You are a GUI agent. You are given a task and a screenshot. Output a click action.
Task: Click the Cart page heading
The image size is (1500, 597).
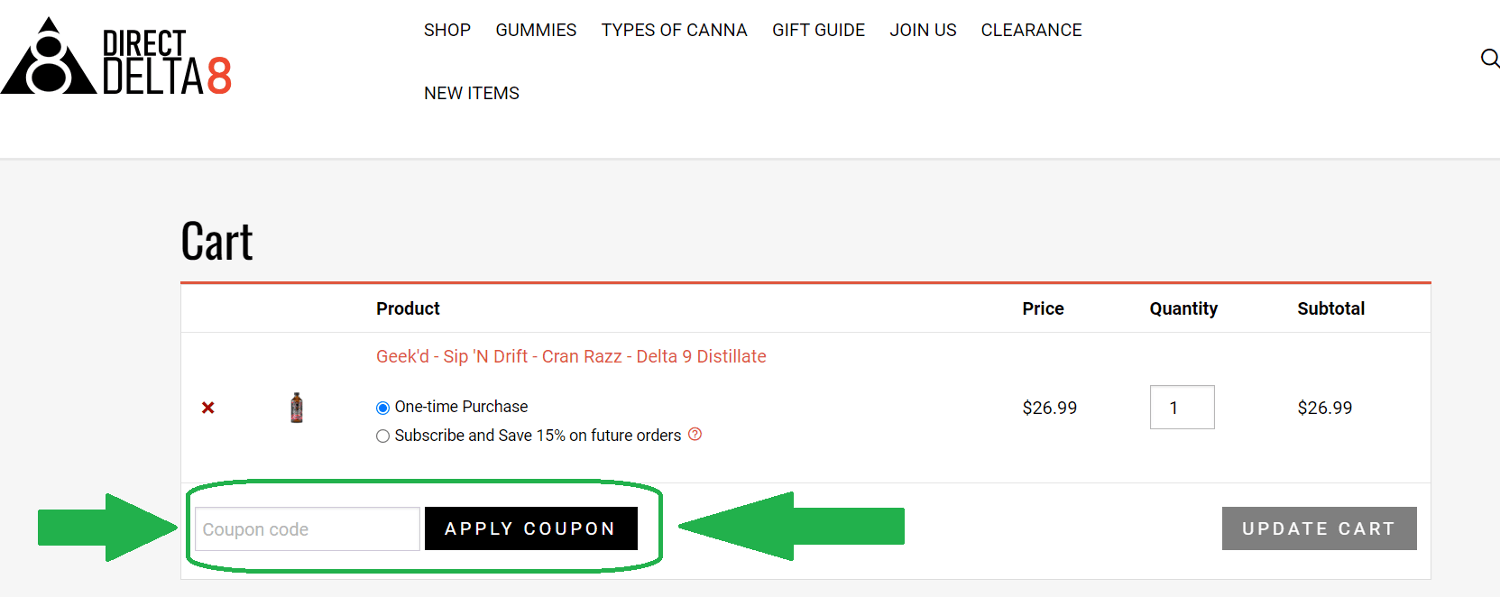pos(217,241)
